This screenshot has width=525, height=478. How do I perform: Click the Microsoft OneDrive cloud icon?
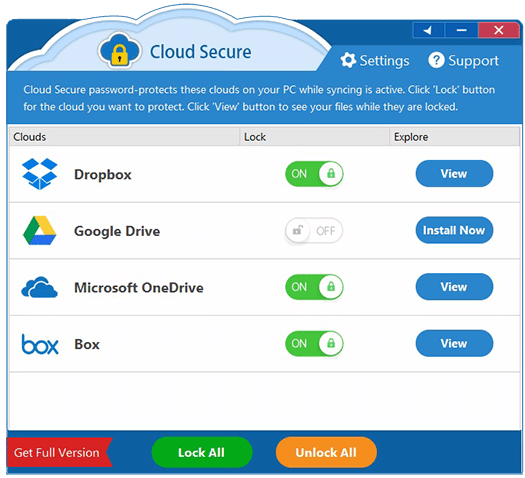[40, 287]
